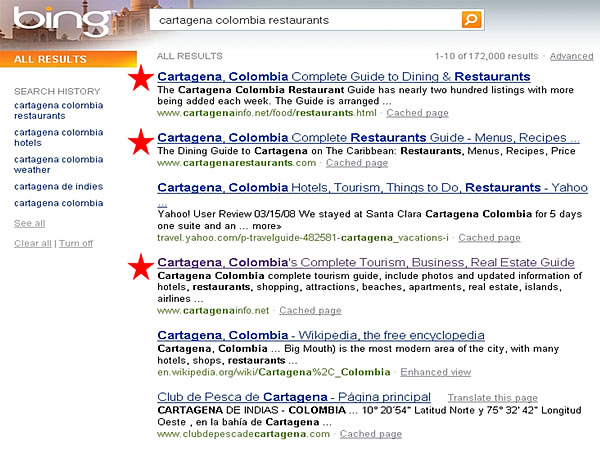
Task: Click the orange magnifier search button
Action: [472, 20]
